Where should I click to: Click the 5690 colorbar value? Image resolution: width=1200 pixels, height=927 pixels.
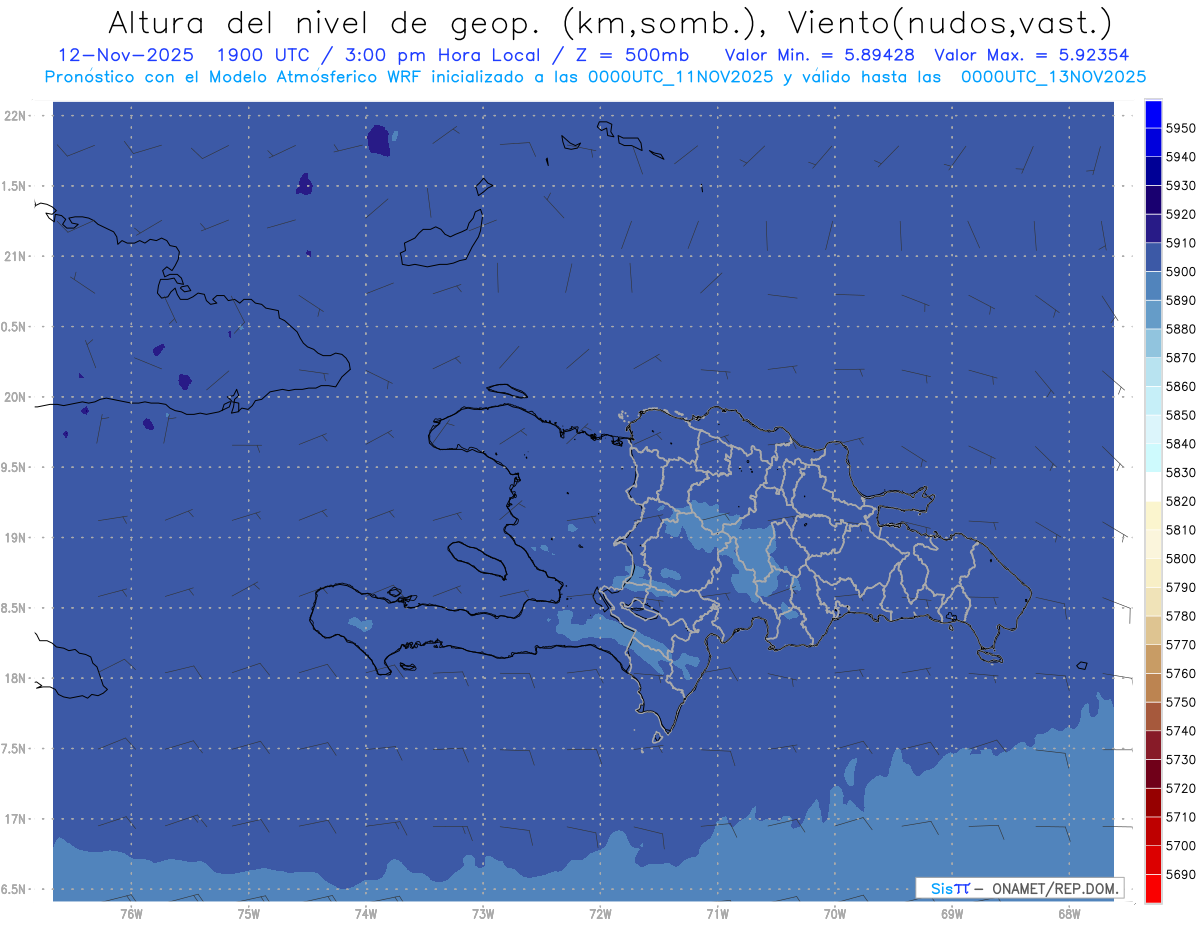[x=1181, y=874]
